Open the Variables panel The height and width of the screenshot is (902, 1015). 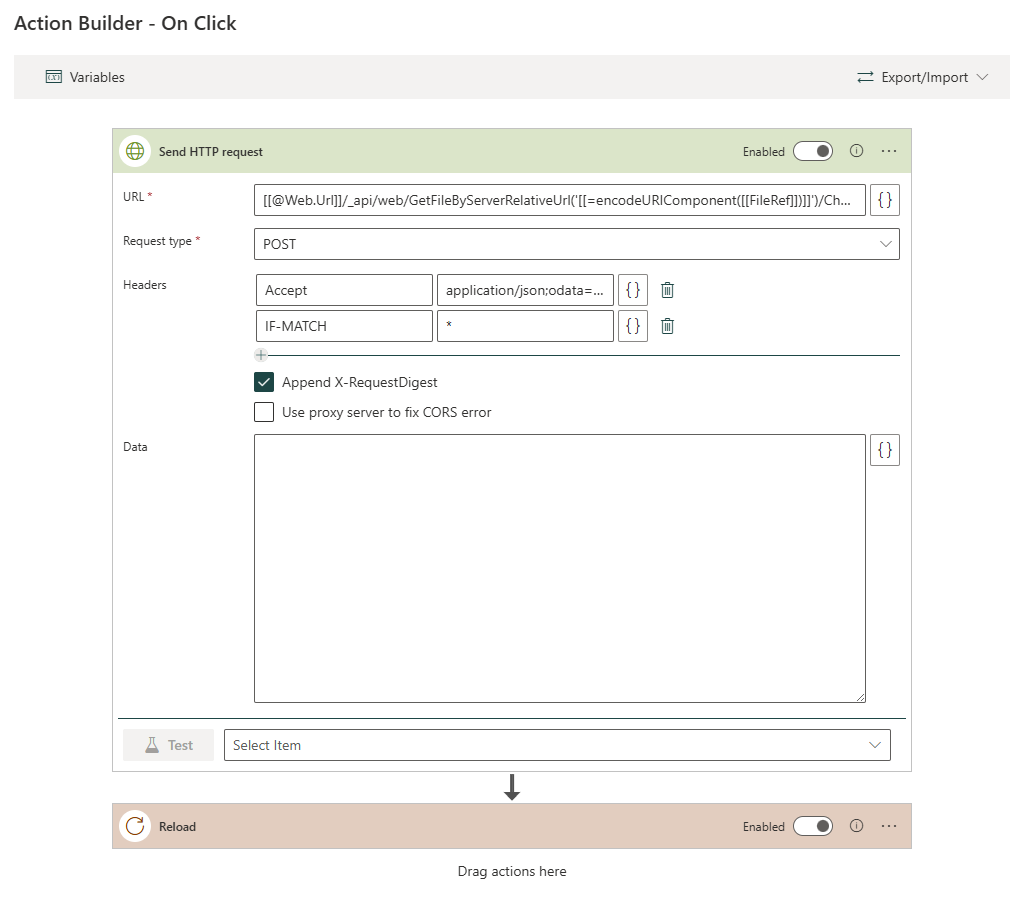(86, 77)
